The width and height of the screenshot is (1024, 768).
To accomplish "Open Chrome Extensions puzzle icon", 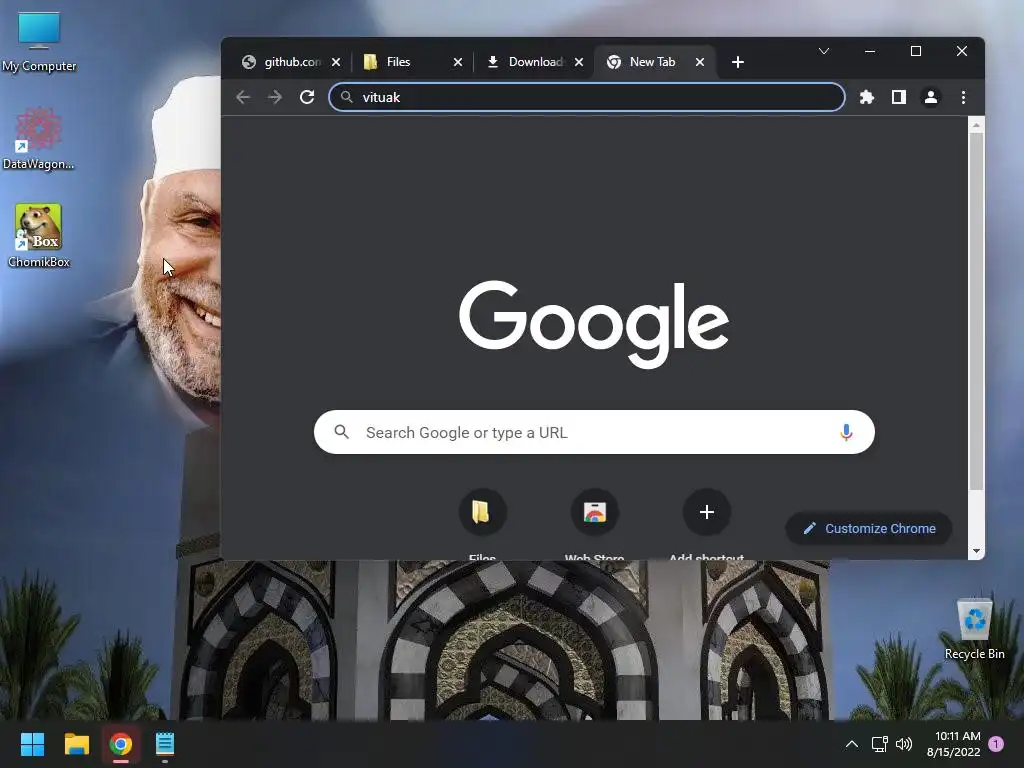I will [x=866, y=97].
